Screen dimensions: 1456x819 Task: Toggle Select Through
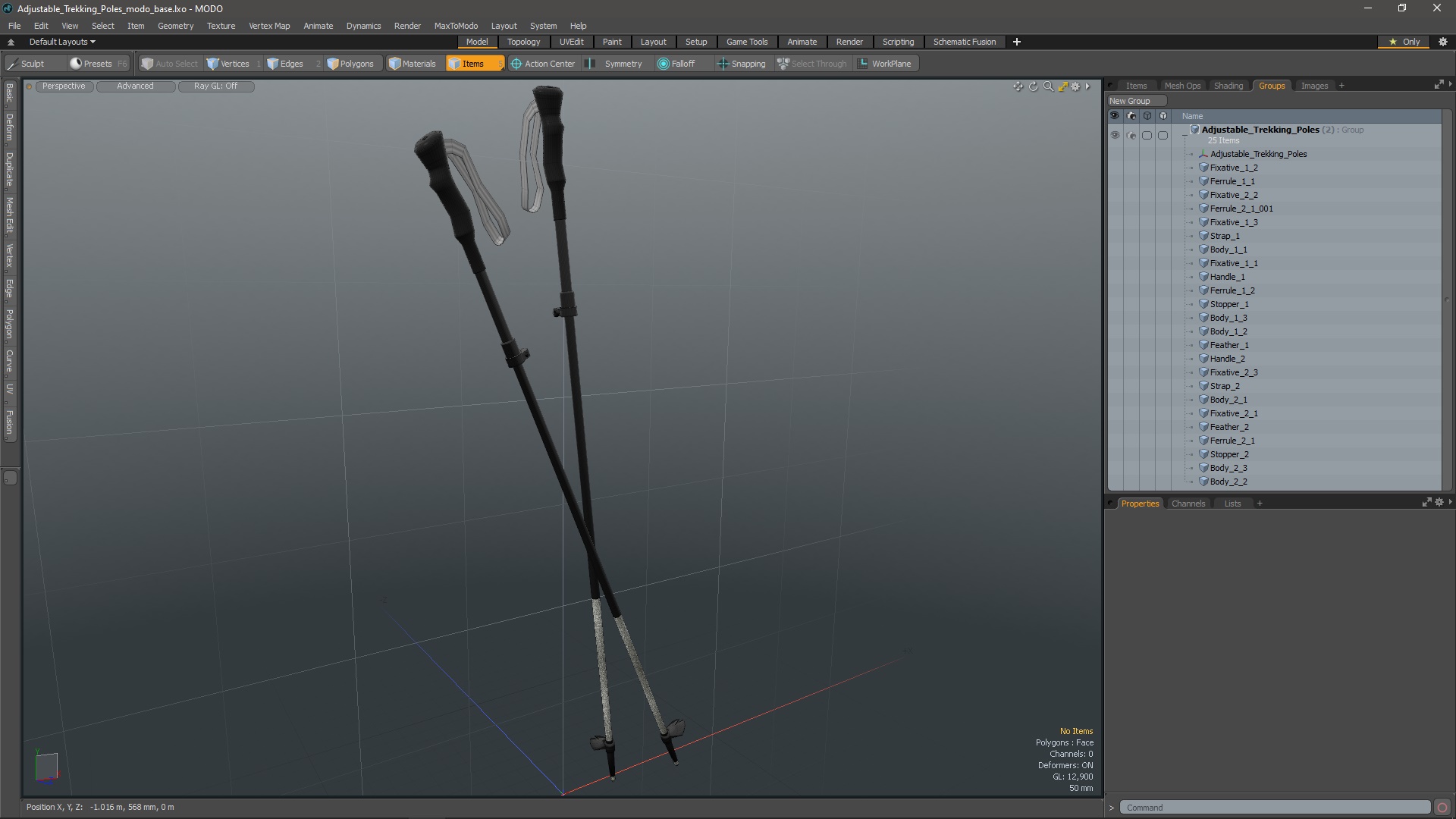click(811, 64)
